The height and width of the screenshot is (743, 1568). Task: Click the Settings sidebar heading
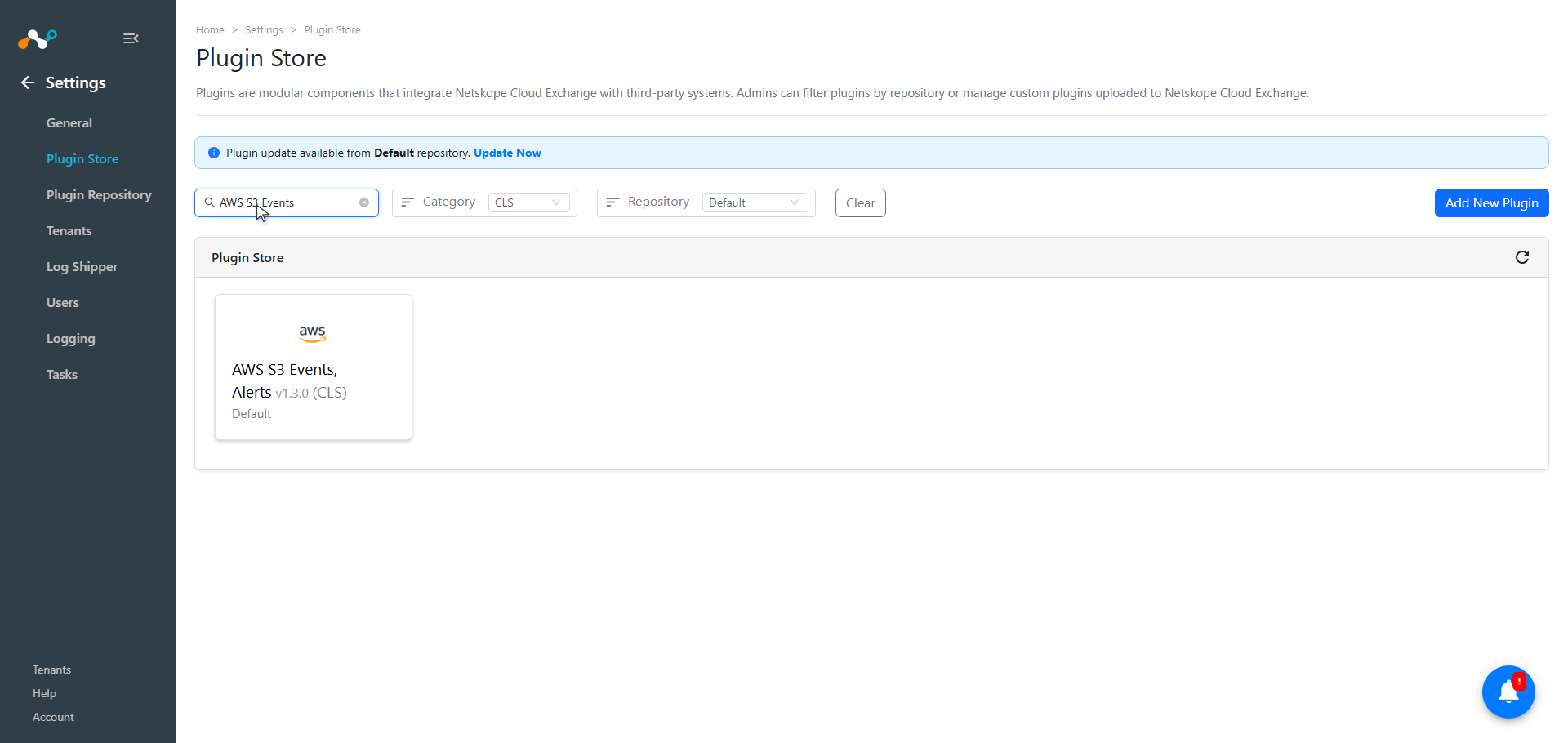[x=76, y=82]
